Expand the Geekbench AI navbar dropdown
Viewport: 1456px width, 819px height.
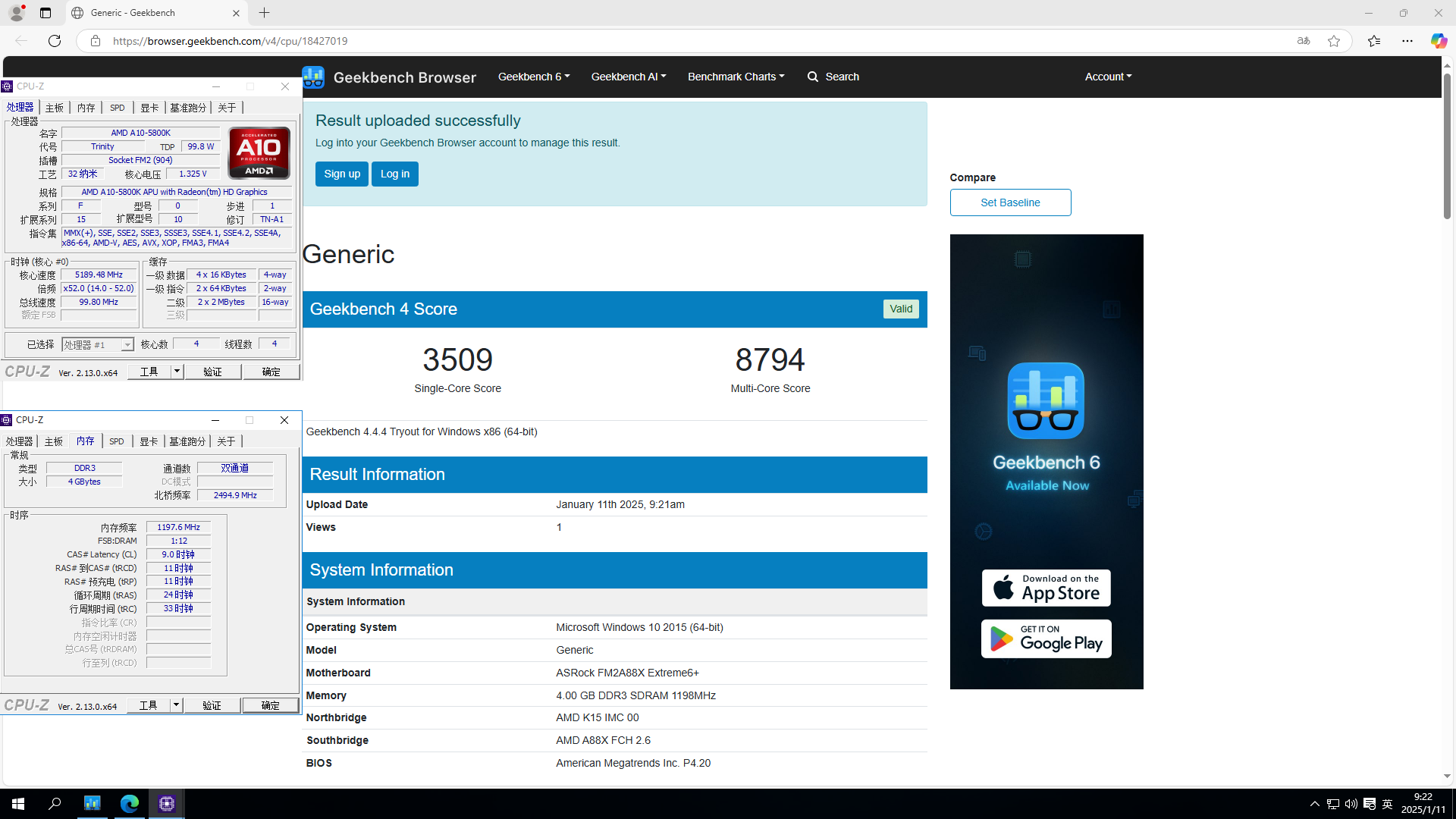point(629,77)
